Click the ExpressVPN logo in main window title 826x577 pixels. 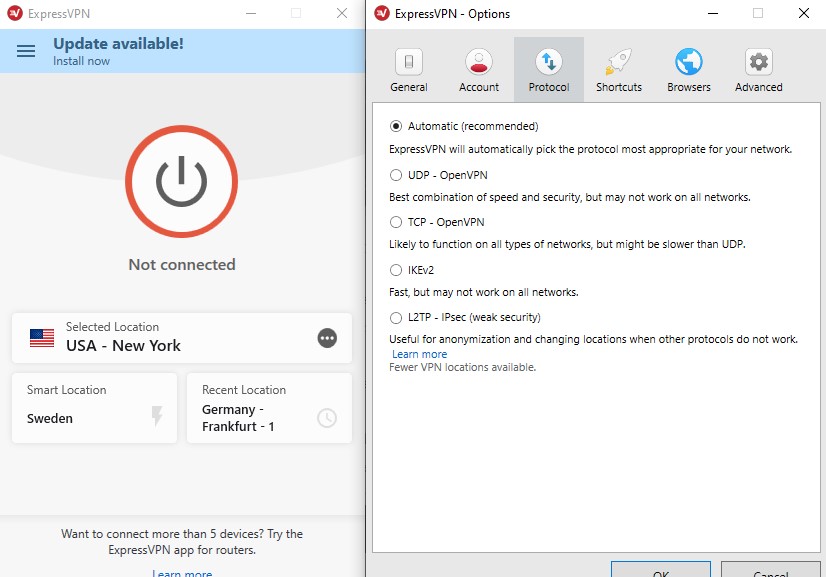[15, 13]
